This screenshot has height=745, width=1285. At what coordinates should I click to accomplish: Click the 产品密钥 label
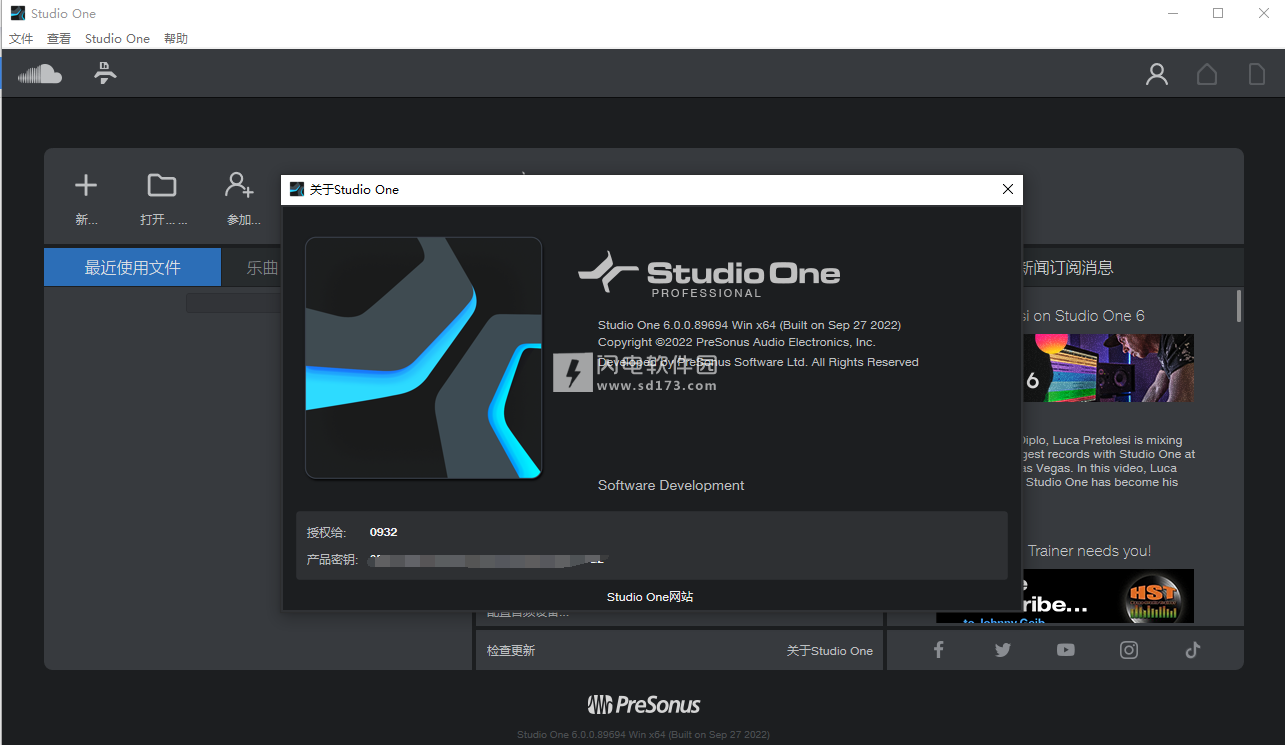coord(332,560)
